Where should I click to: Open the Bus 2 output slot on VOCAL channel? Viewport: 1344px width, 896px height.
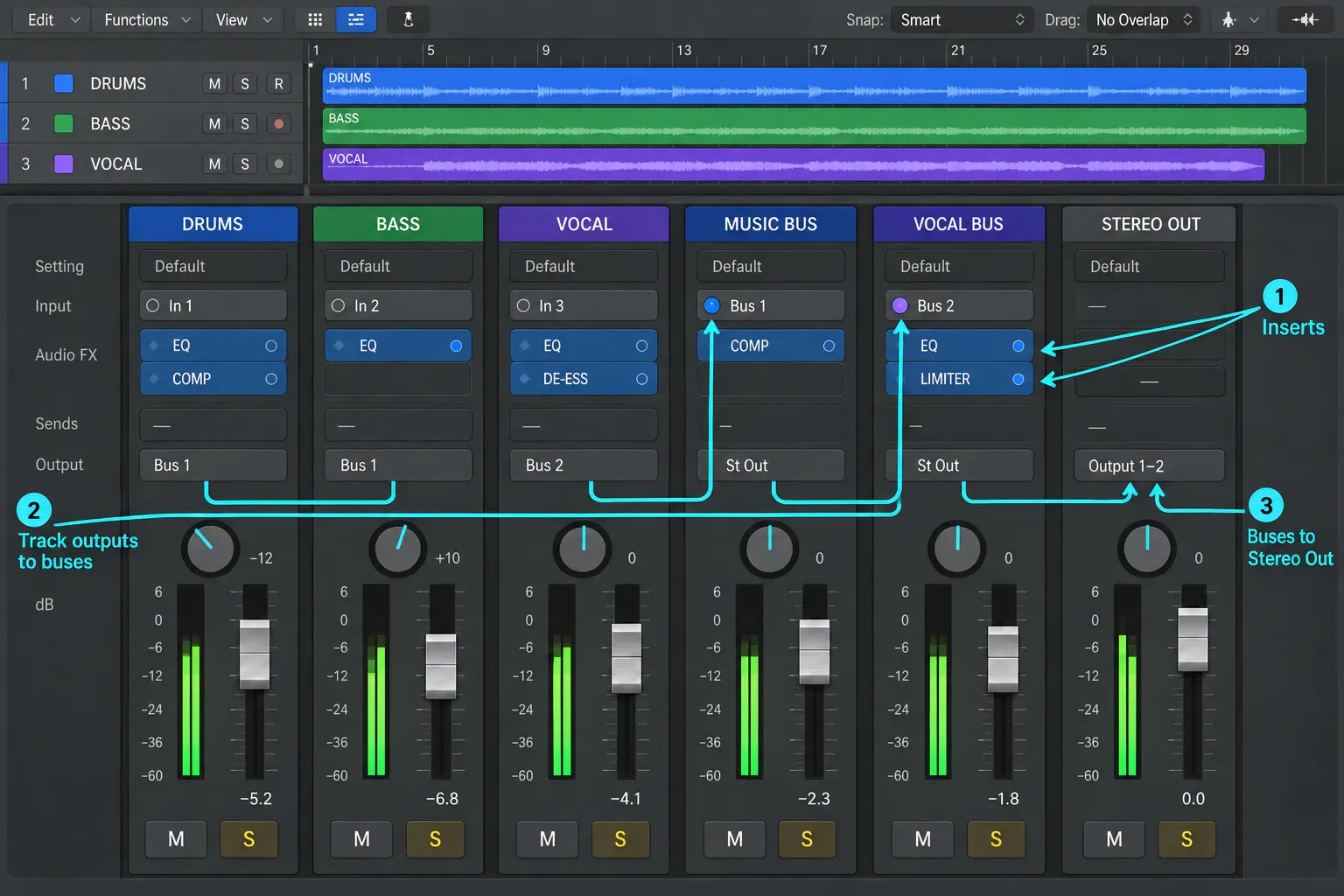click(x=584, y=465)
